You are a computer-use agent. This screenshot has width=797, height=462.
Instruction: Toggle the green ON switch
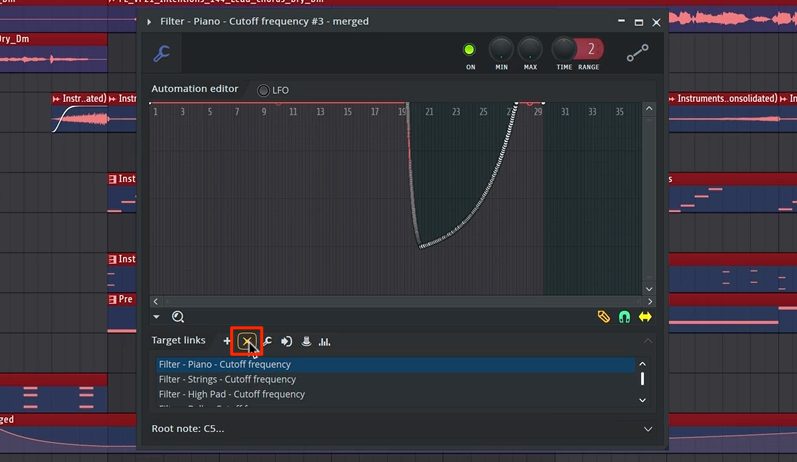[469, 50]
